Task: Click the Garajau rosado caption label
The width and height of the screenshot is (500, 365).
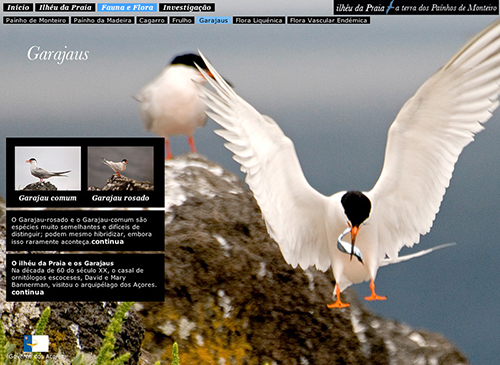Action: pyautogui.click(x=121, y=198)
